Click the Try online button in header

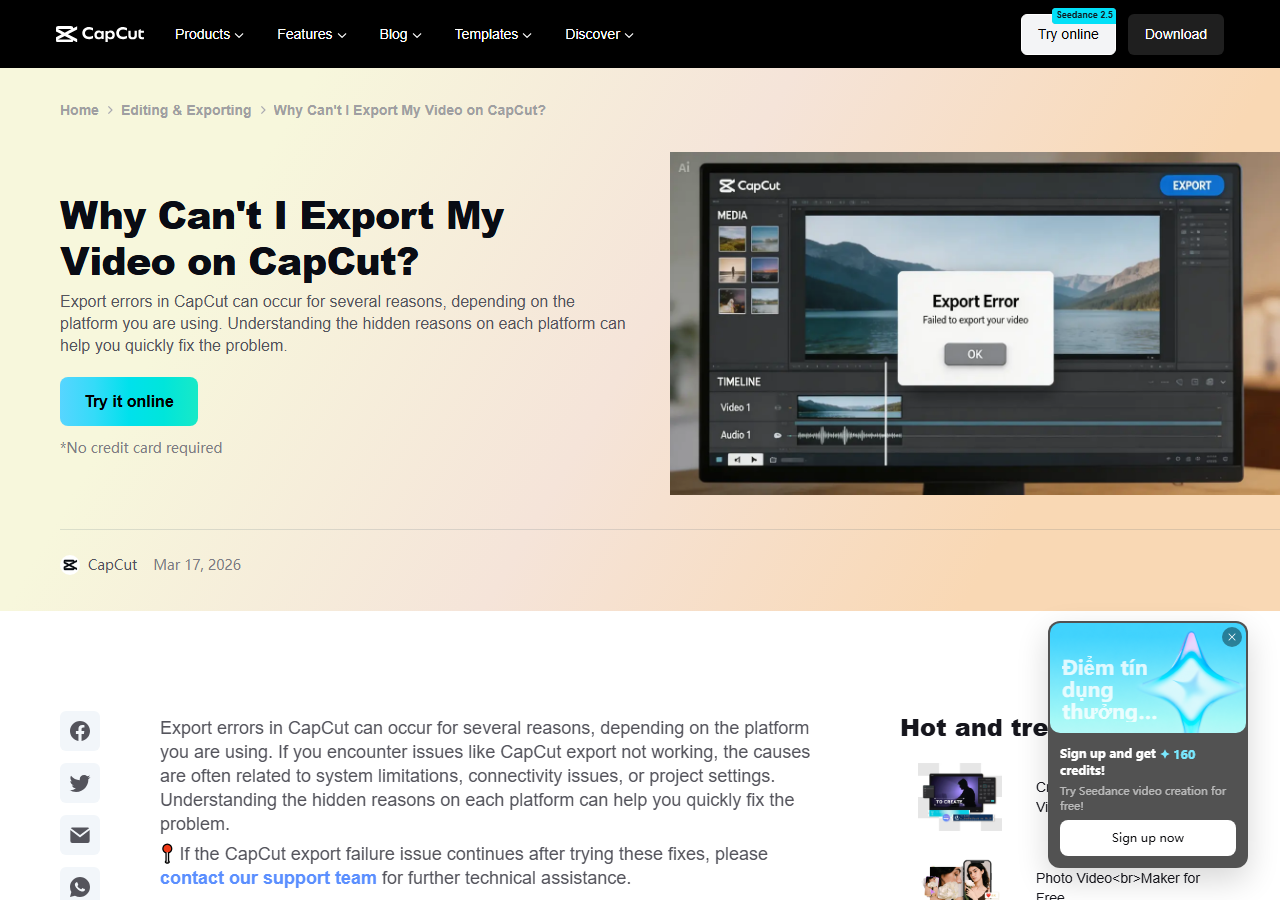pos(1068,34)
